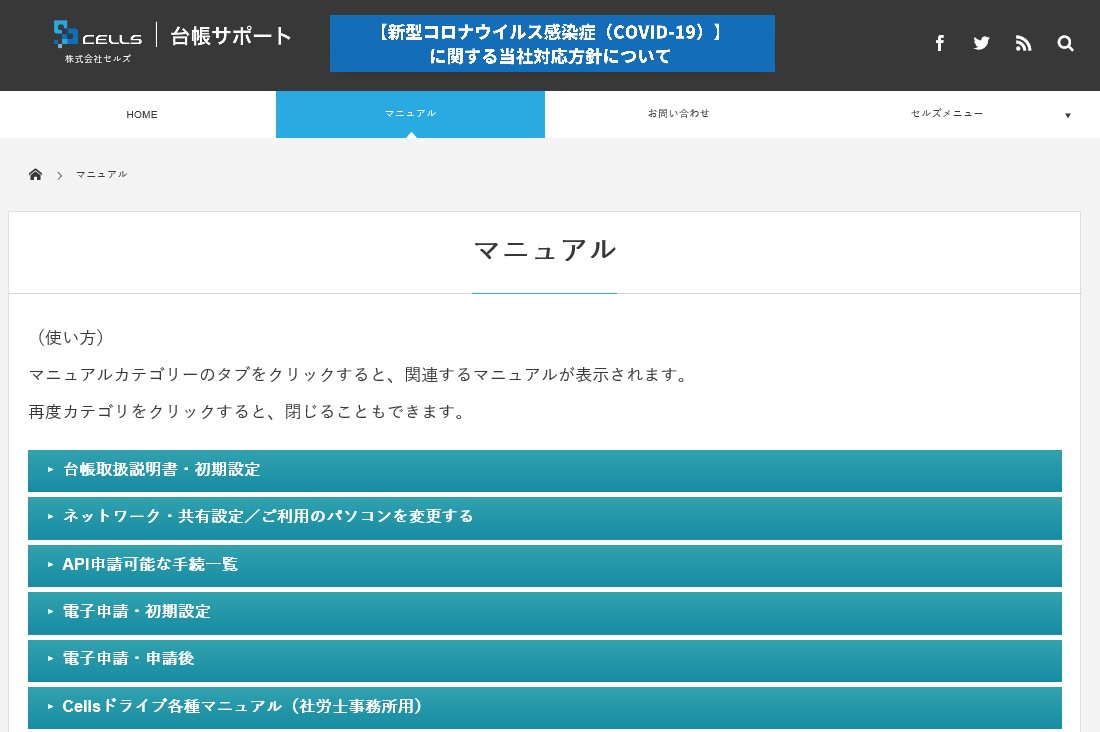Expand 電子申請・申請後 category
This screenshot has height=732, width=1100.
544,660
